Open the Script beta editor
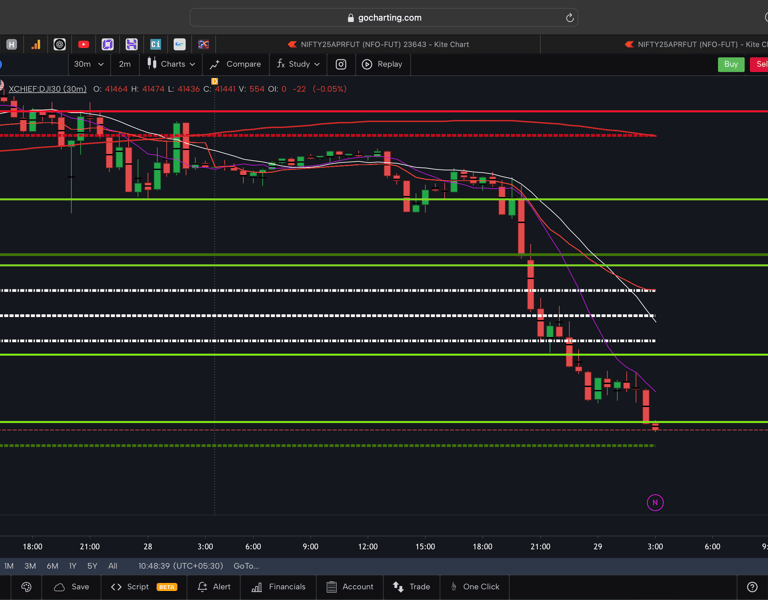Image resolution: width=768 pixels, height=600 pixels. (144, 587)
